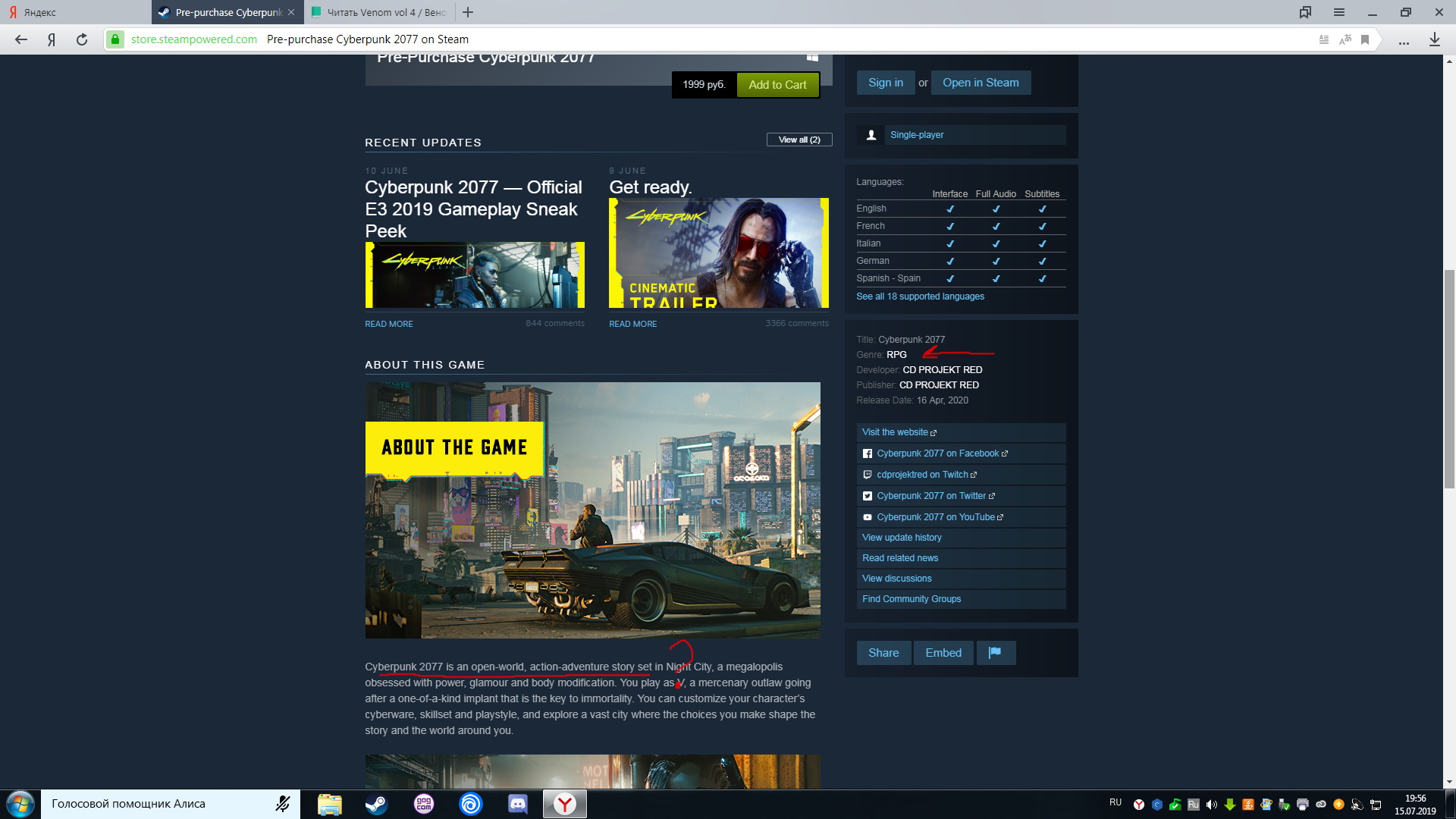Click the RU language indicator in tray

(x=1116, y=802)
